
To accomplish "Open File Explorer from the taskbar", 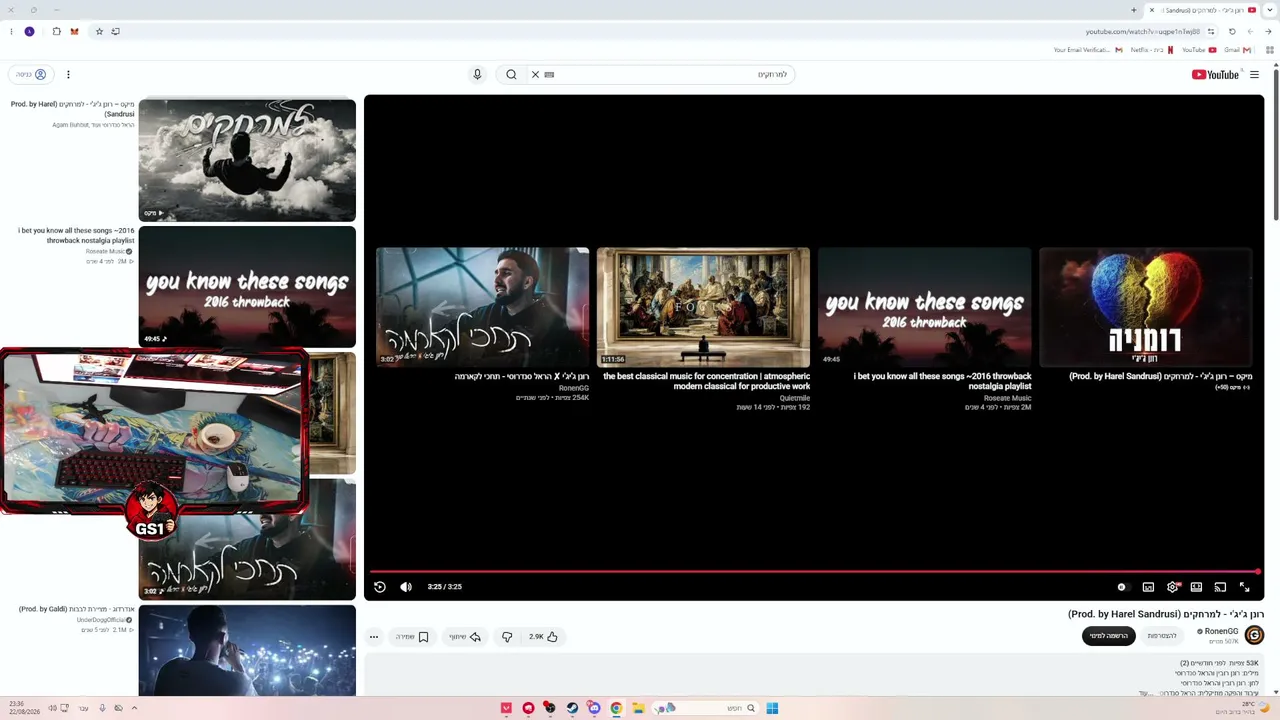I will [x=638, y=708].
